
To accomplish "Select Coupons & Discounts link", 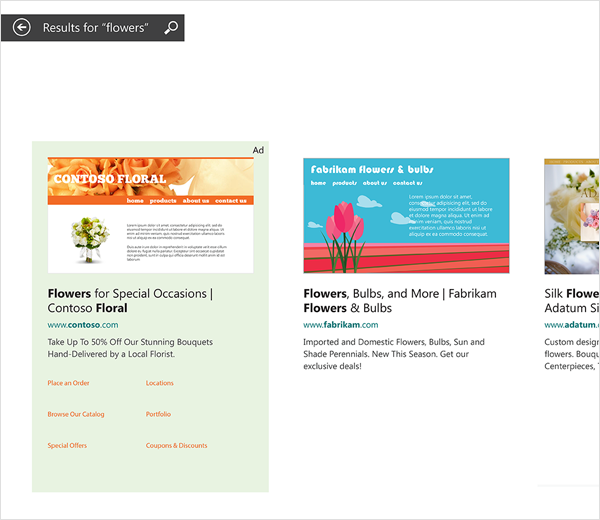I will (x=176, y=446).
